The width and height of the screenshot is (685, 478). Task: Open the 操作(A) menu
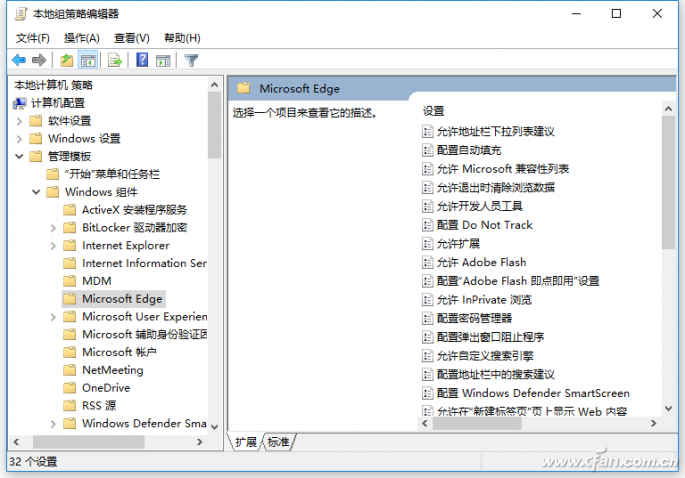pos(82,38)
